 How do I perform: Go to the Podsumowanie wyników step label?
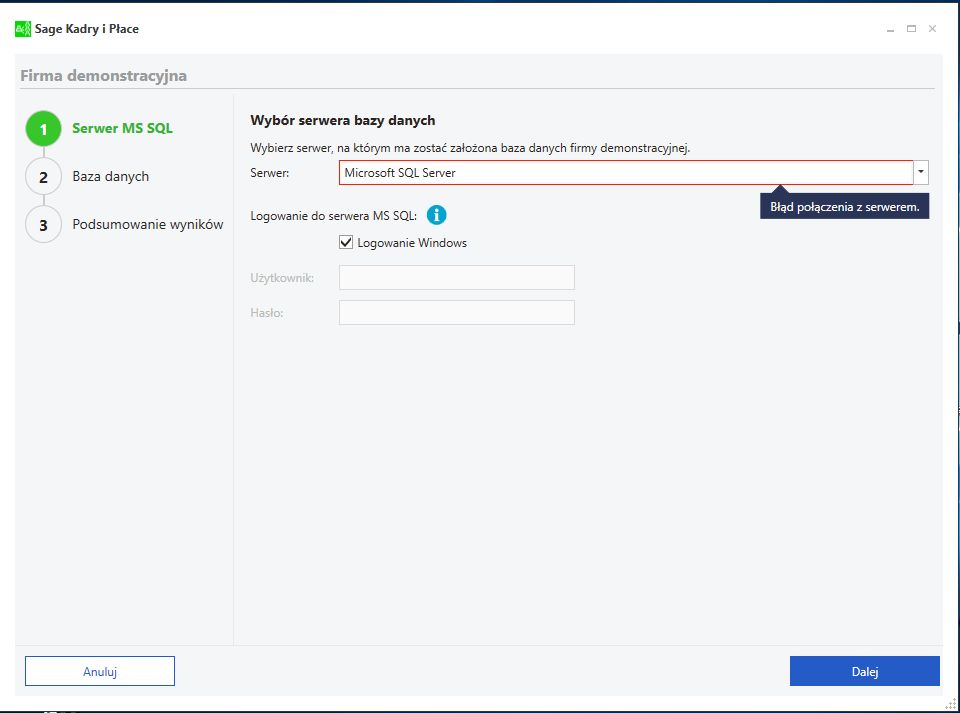tap(148, 224)
